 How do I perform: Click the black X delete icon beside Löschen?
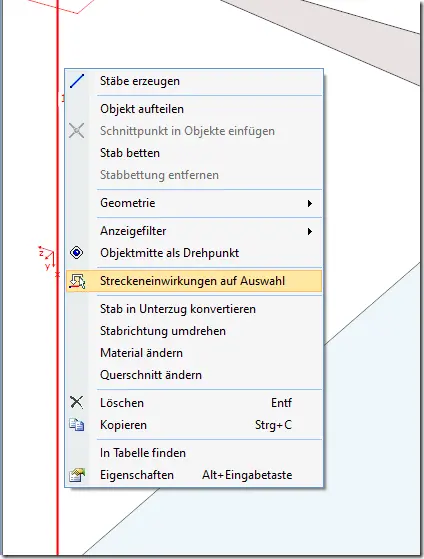[x=76, y=402]
